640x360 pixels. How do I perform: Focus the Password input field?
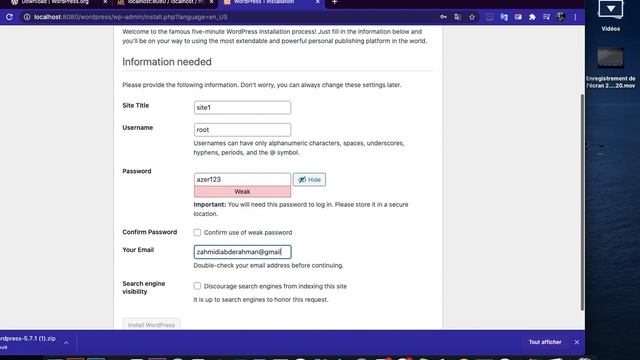242,179
